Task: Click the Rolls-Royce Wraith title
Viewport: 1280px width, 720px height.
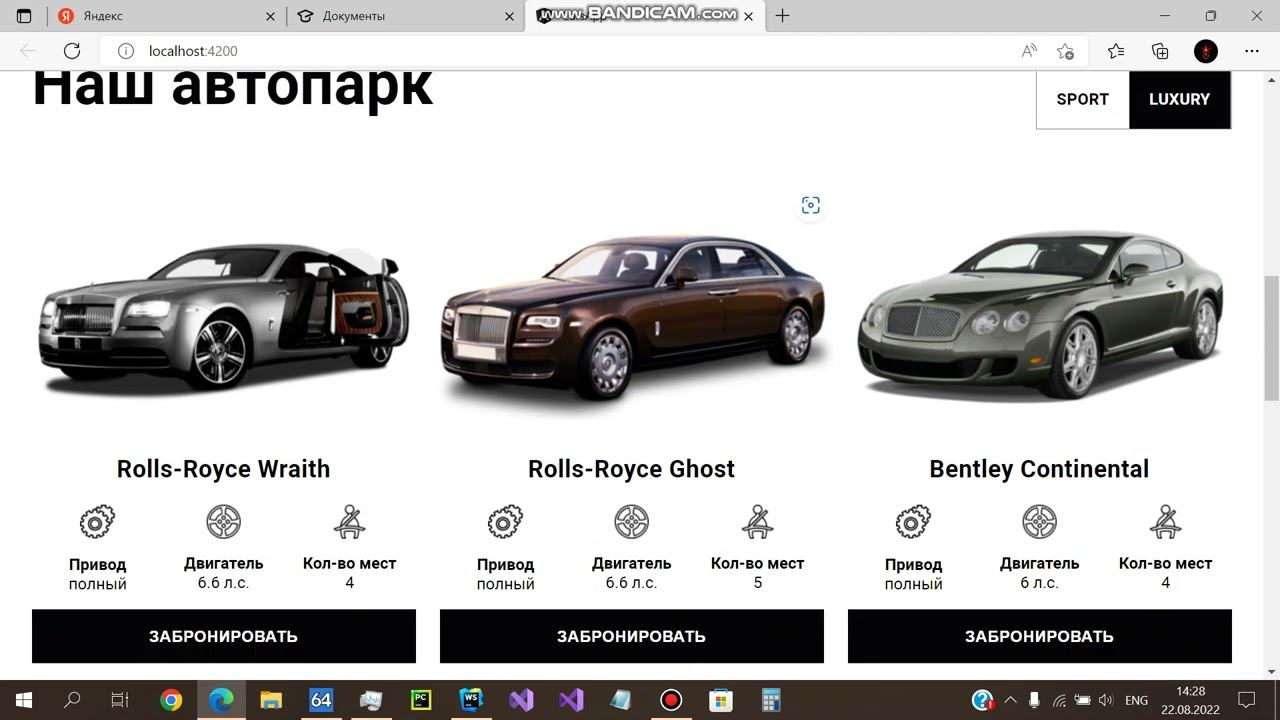Action: (223, 469)
